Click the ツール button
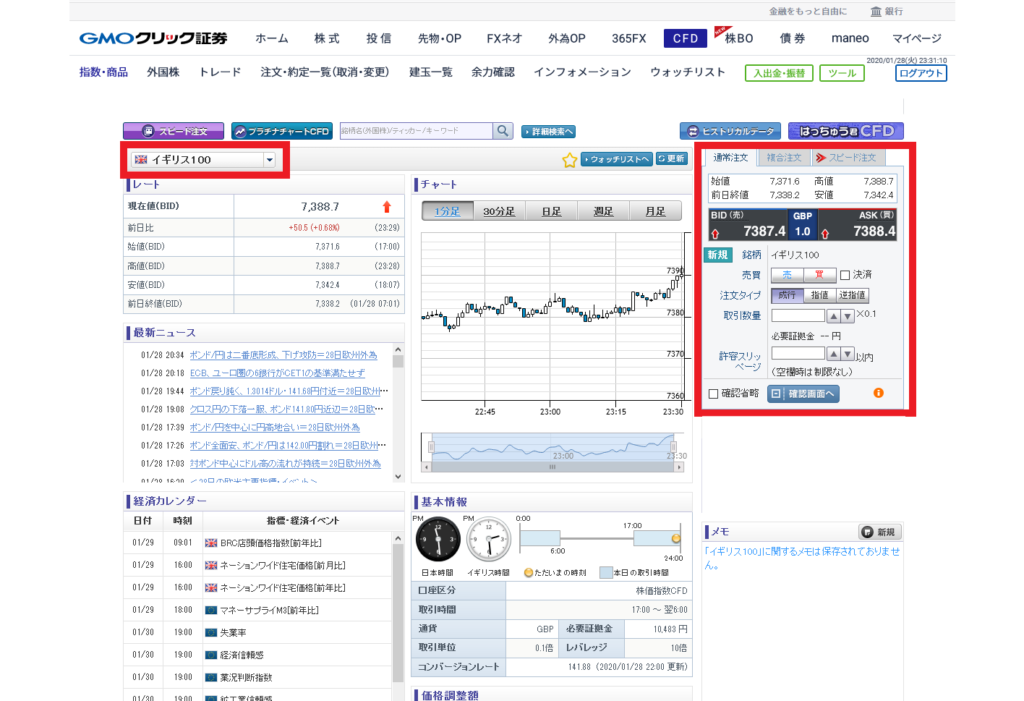The height and width of the screenshot is (701, 1024). 842,73
